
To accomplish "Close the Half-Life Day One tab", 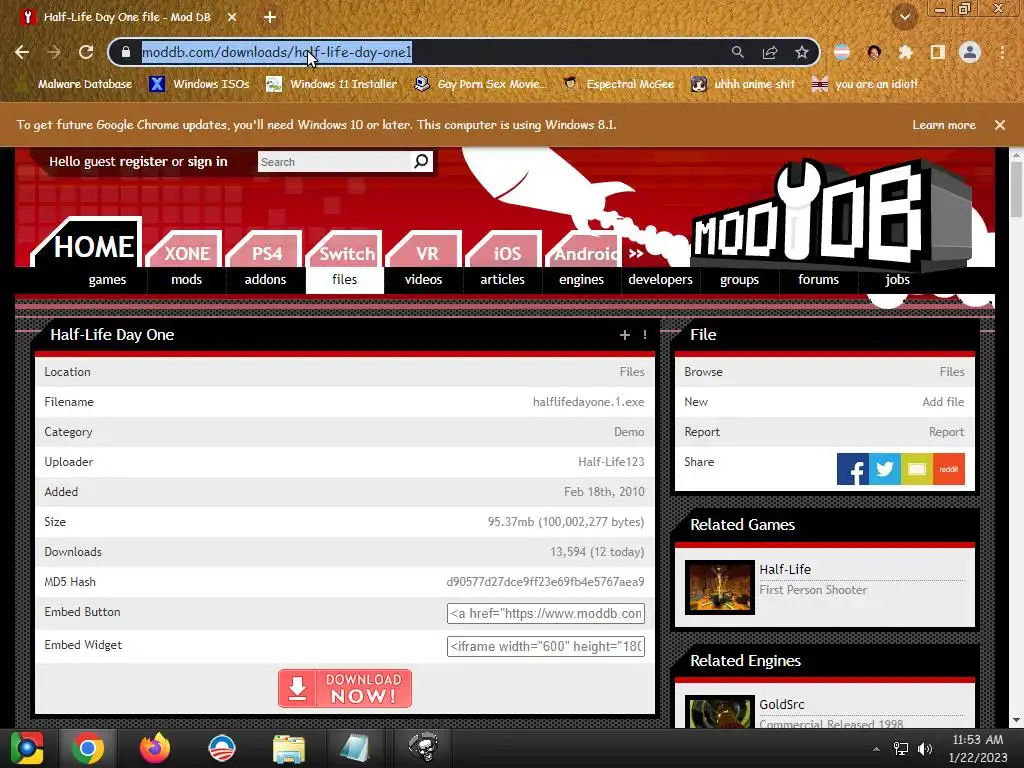I will pos(232,17).
